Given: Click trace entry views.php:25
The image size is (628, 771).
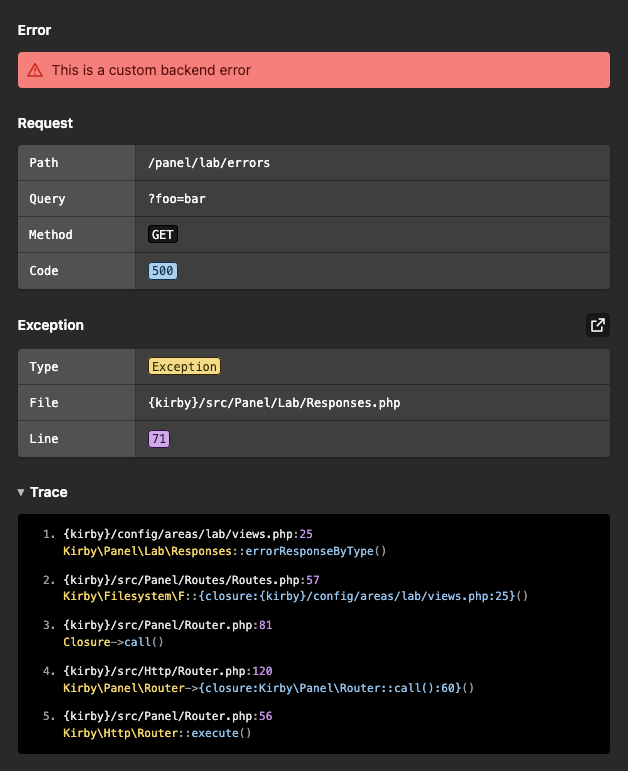Looking at the screenshot, I should pyautogui.click(x=188, y=534).
